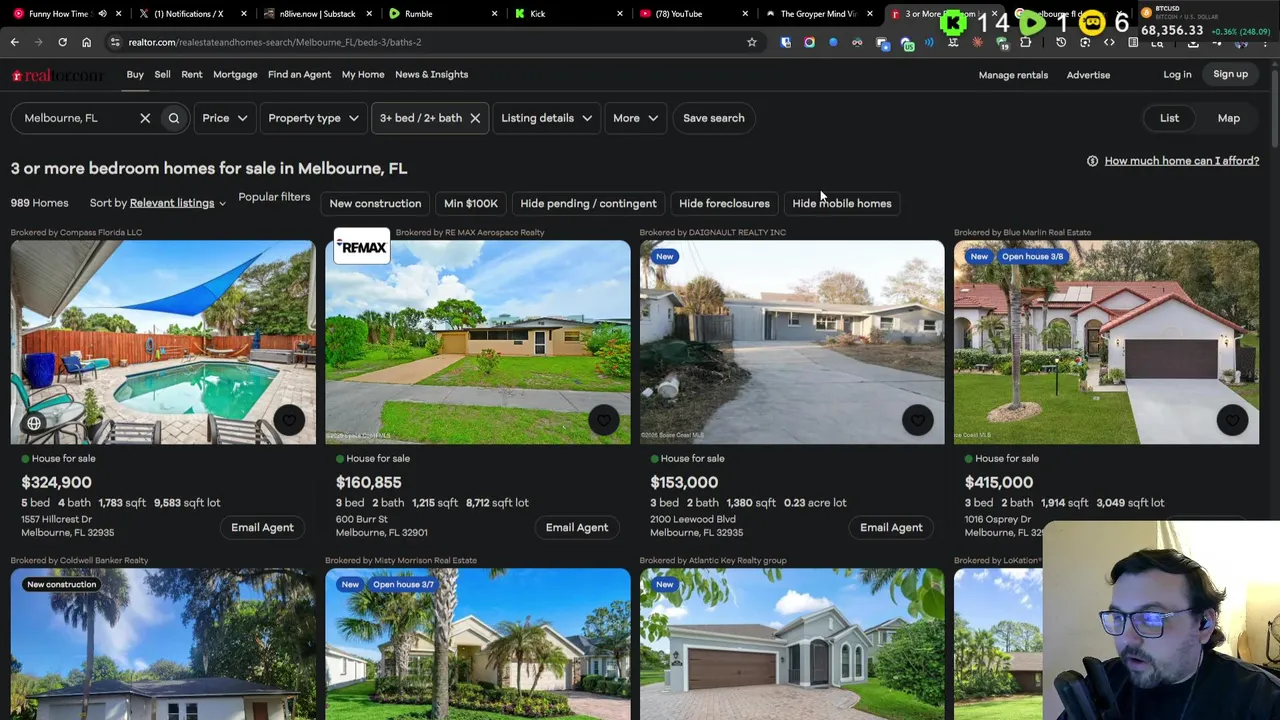This screenshot has width=1280, height=720.
Task: Expand the Property type dropdown
Action: click(313, 118)
